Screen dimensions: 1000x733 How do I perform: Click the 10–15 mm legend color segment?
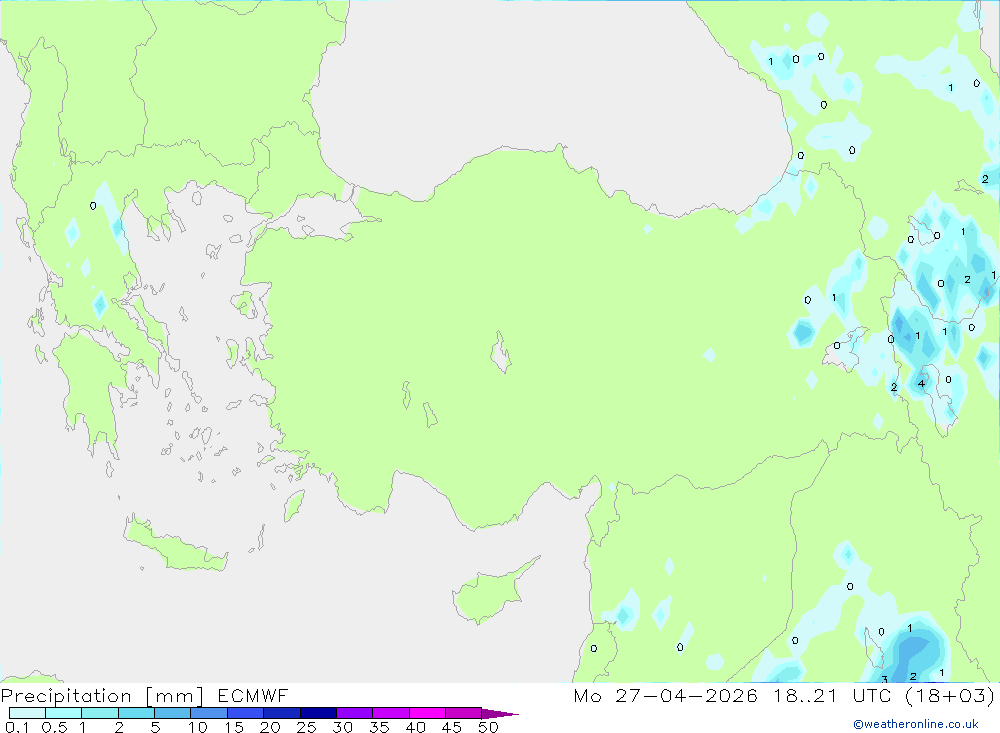tap(209, 713)
